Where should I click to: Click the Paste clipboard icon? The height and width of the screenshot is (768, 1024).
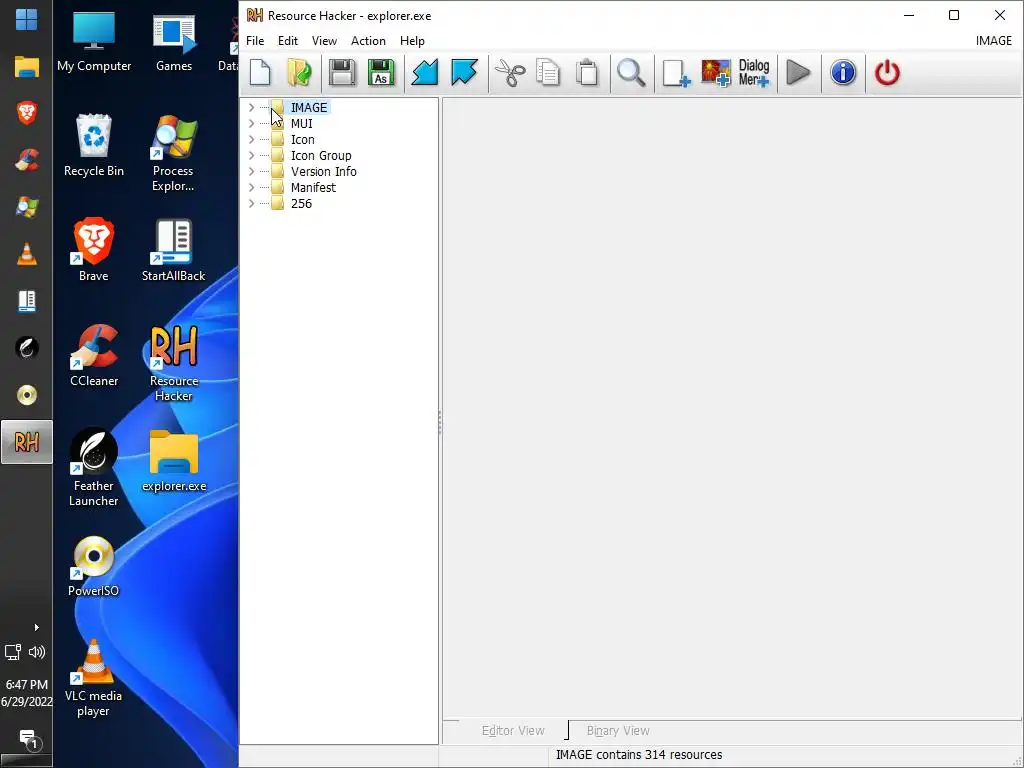(x=587, y=72)
